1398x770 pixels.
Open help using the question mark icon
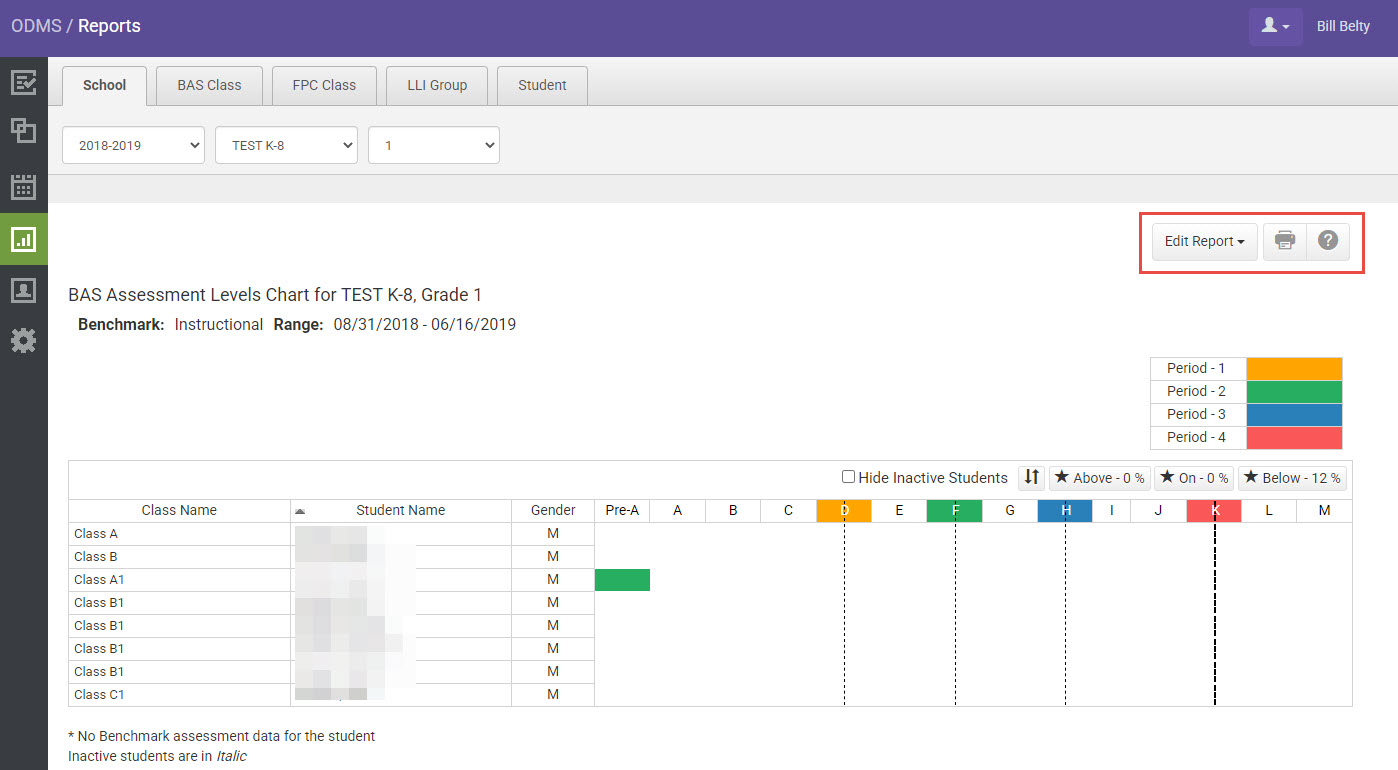1327,241
